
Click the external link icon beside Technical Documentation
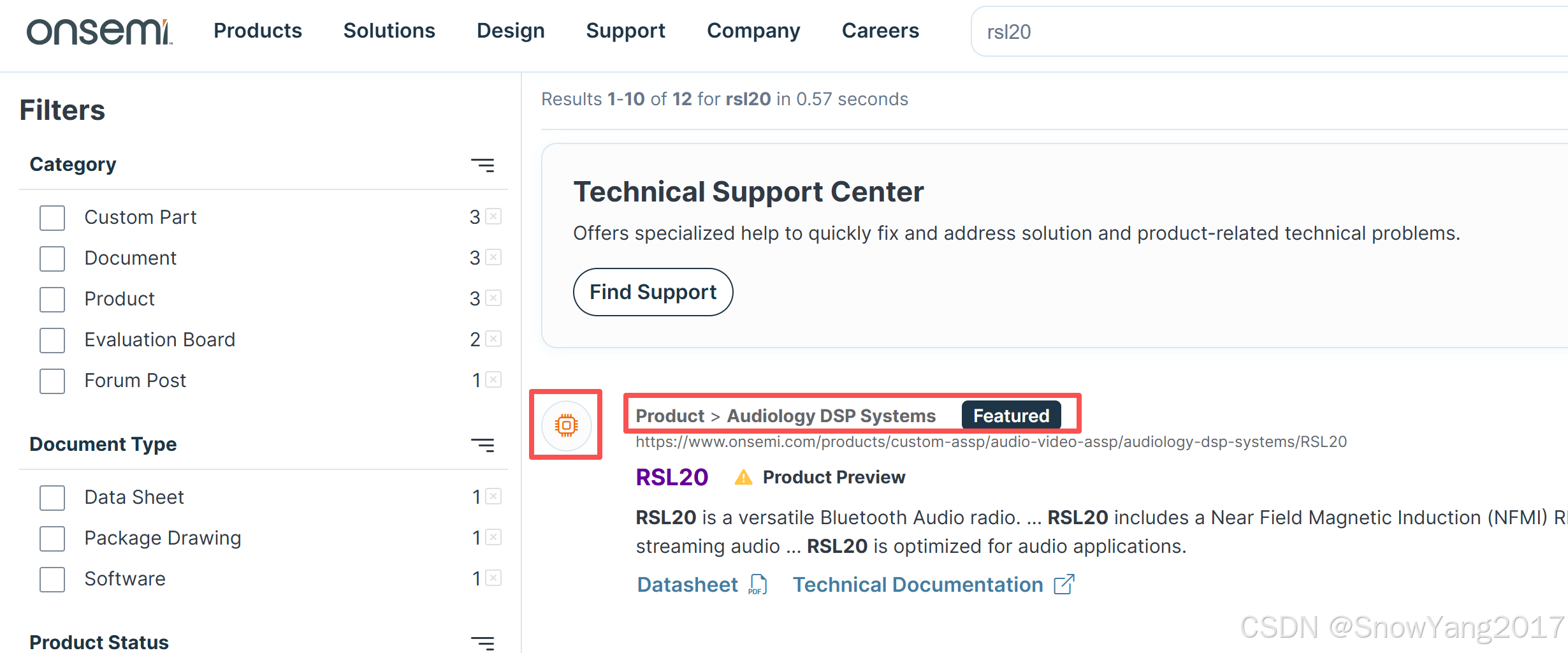point(1064,584)
